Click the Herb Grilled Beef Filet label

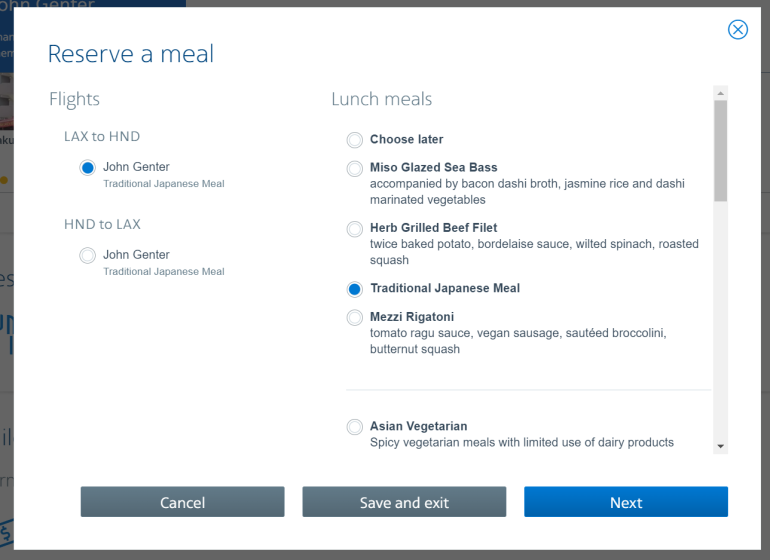point(433,228)
